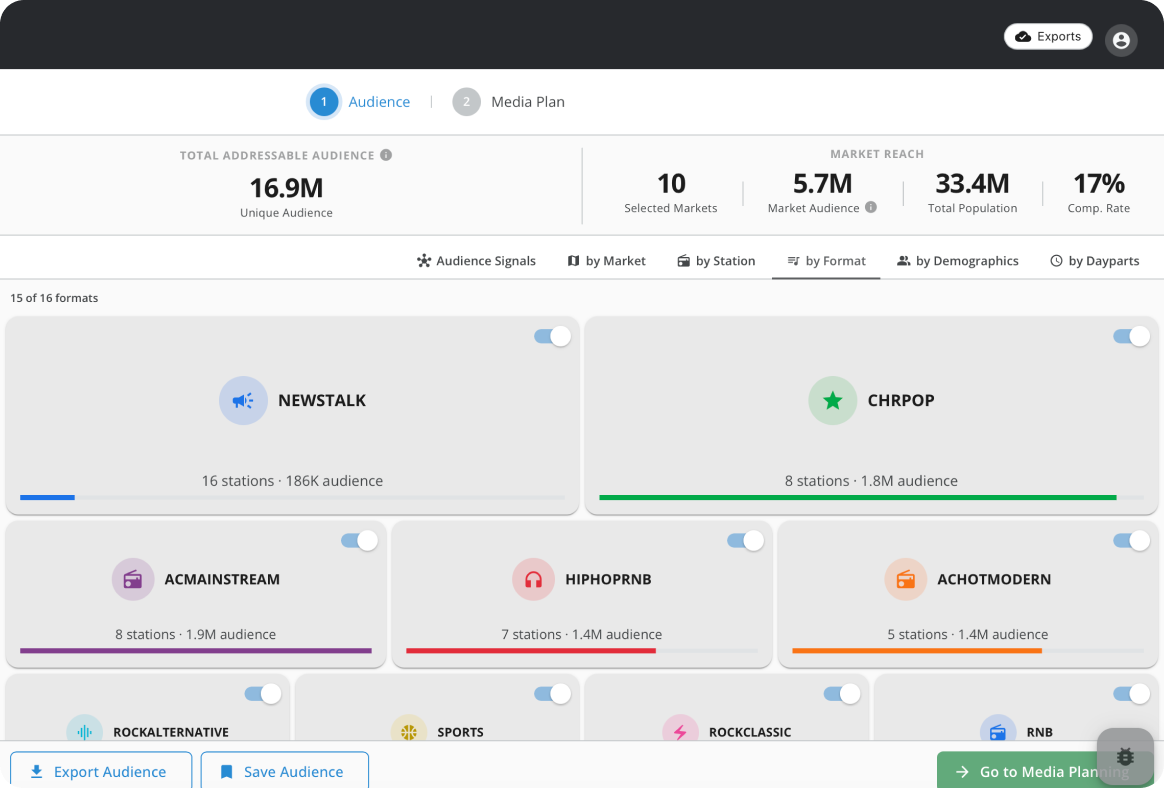1164x788 pixels.
Task: Click the Audience step label
Action: [379, 102]
